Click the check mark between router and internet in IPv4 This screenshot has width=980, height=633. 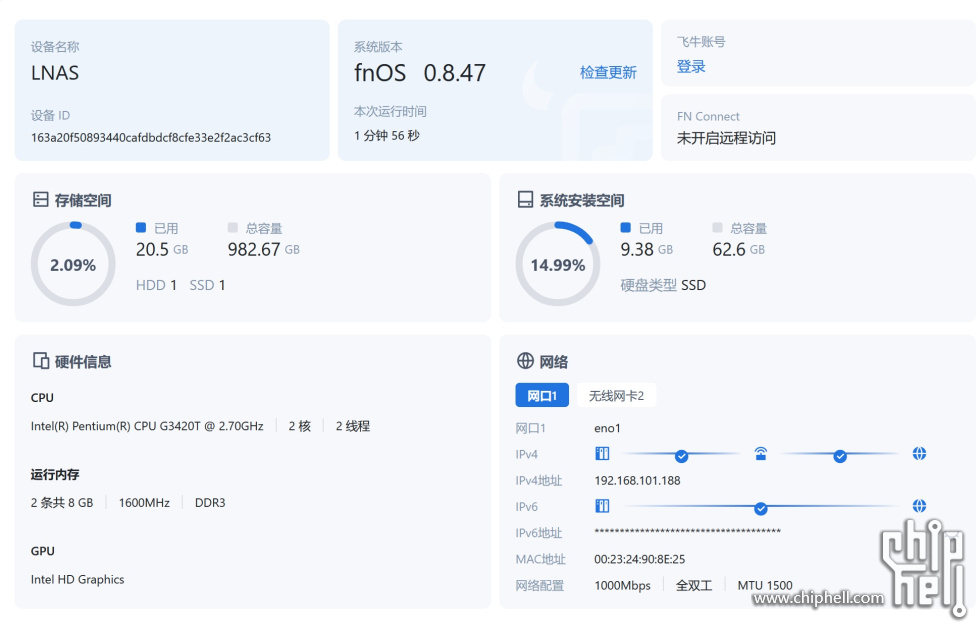(x=840, y=456)
